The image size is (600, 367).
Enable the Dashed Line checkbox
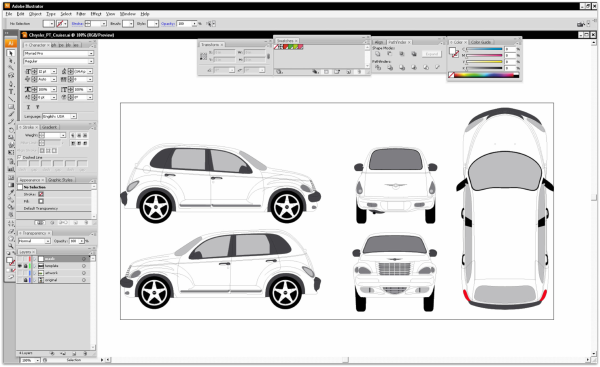pos(20,157)
